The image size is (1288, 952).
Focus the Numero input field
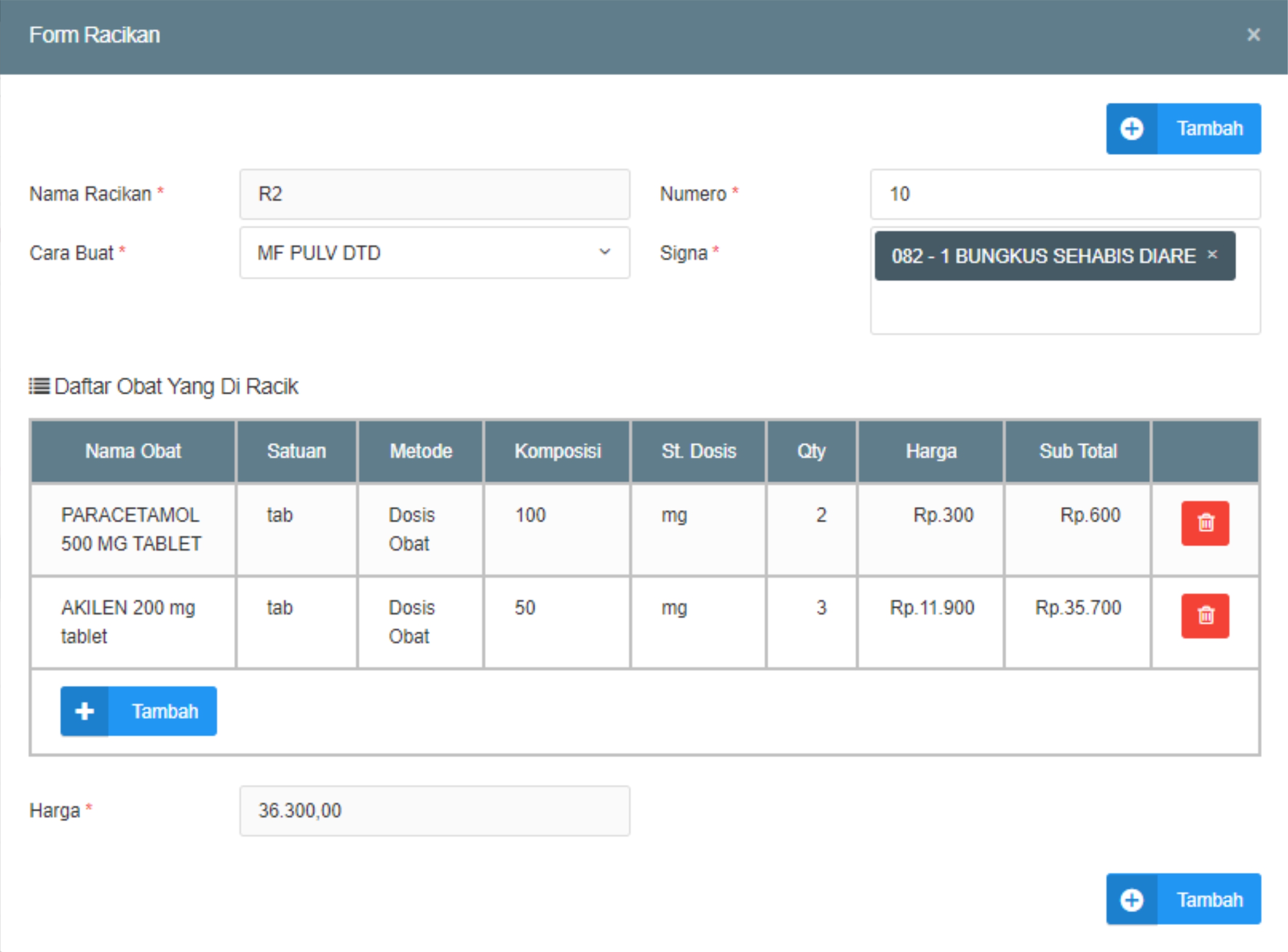point(1065,194)
